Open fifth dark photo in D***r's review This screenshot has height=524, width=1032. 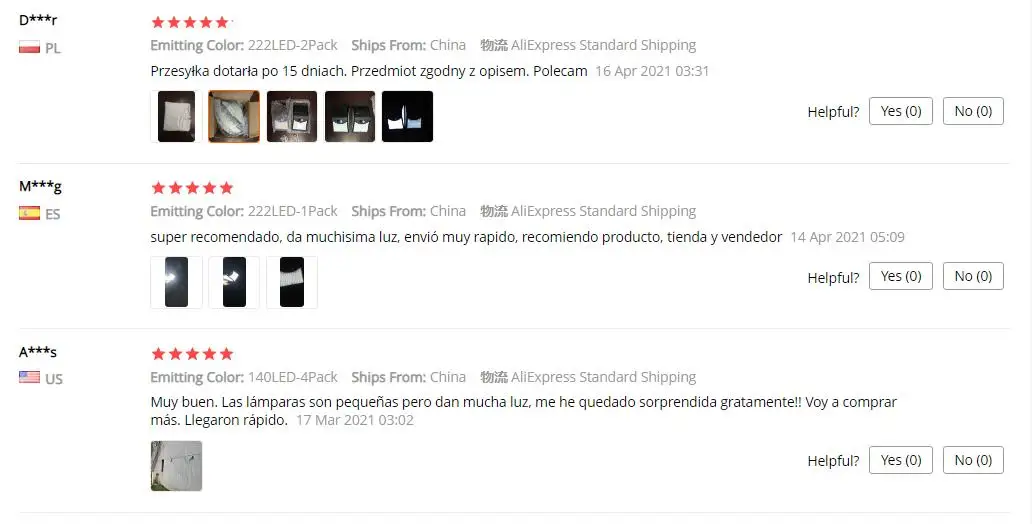[407, 117]
